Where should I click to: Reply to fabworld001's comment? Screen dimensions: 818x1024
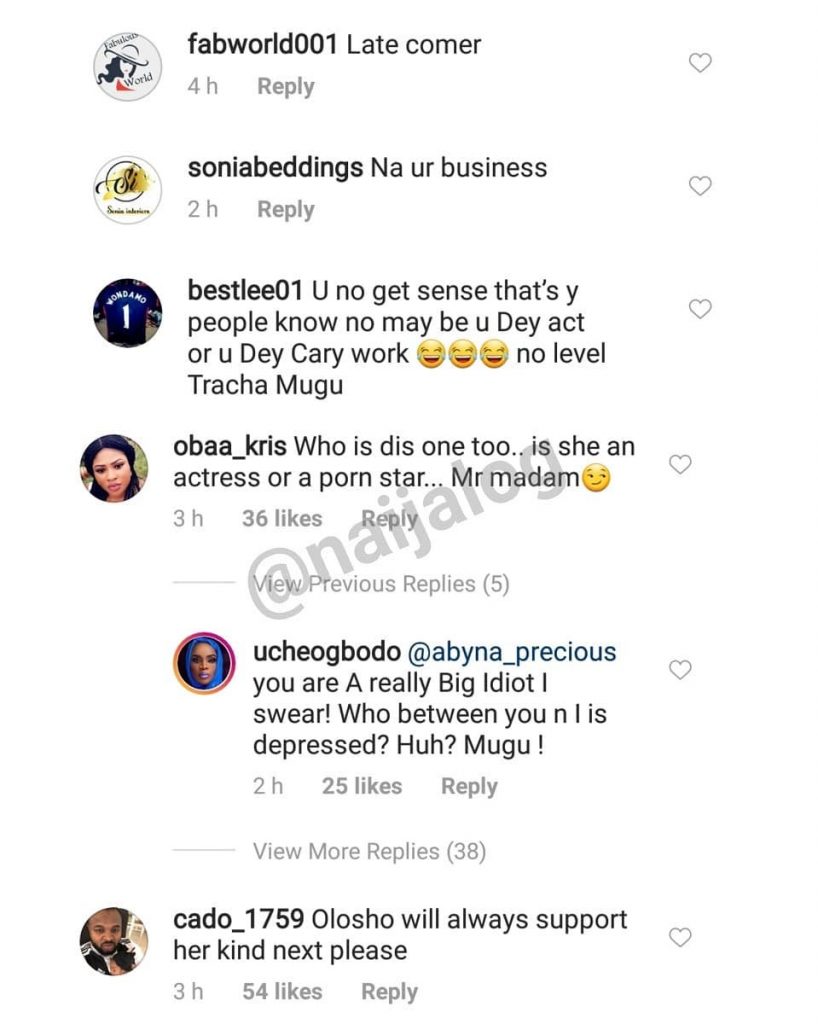tap(286, 87)
